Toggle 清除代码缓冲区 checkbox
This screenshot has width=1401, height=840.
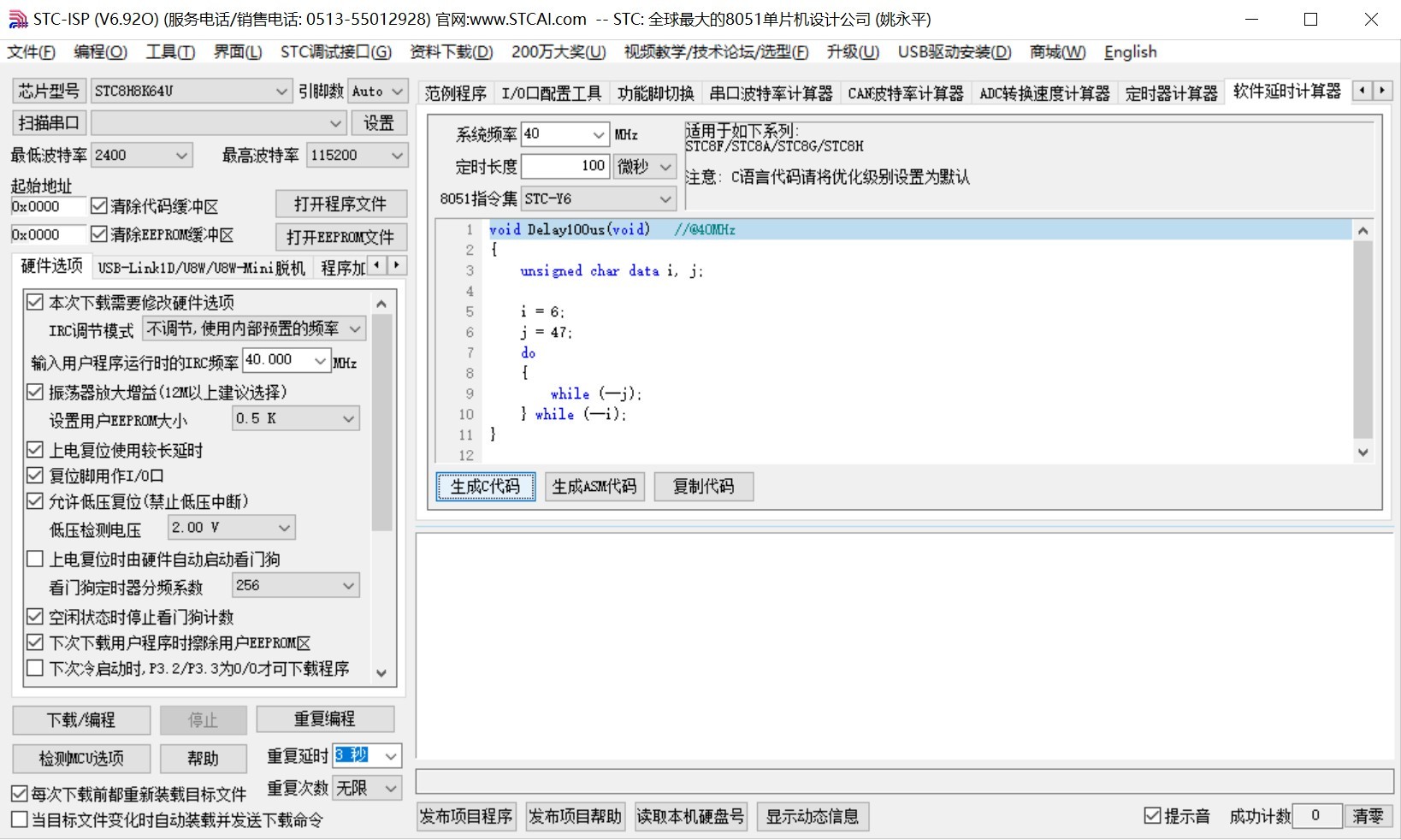tap(98, 206)
